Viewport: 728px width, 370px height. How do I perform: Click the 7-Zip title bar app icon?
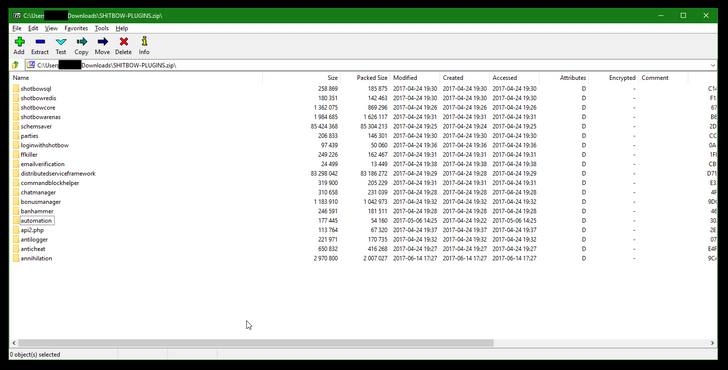pos(17,15)
